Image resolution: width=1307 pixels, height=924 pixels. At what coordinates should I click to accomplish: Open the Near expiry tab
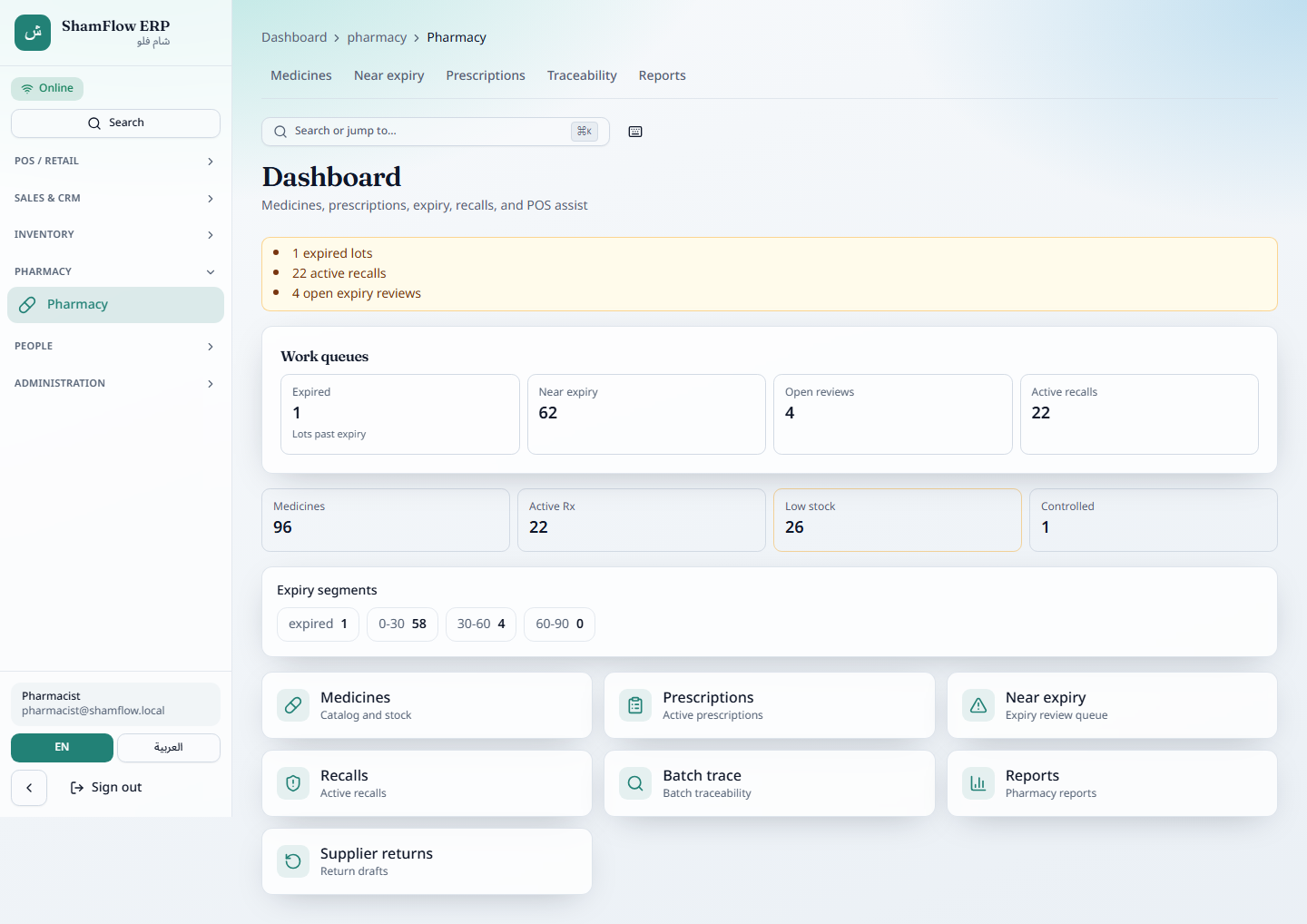[x=389, y=75]
